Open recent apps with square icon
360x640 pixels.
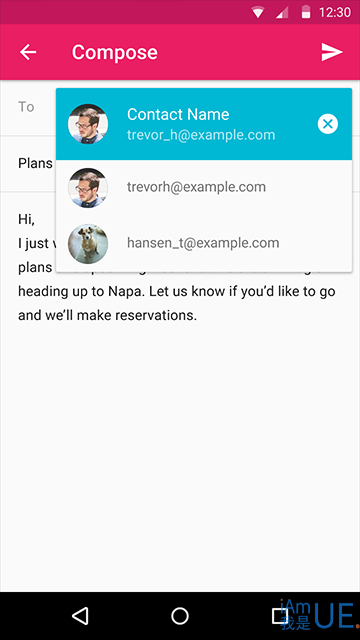280,616
